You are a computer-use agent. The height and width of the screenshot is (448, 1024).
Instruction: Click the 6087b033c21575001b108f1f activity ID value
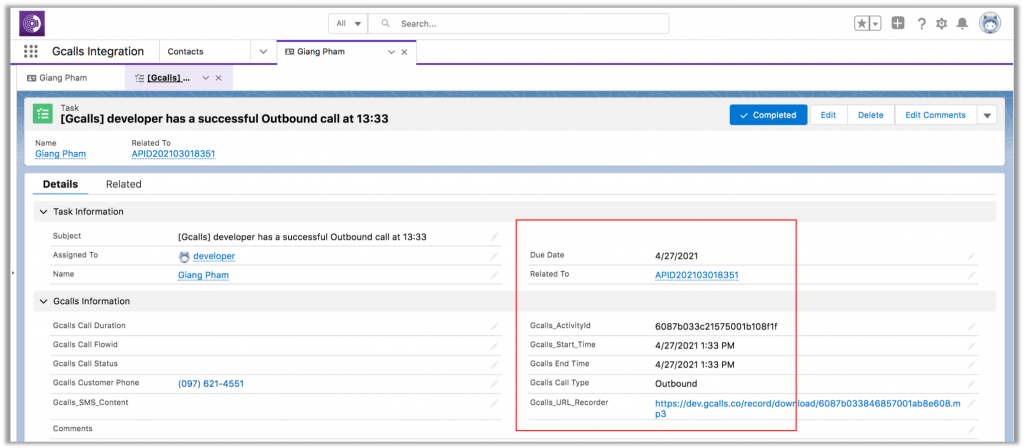point(716,326)
